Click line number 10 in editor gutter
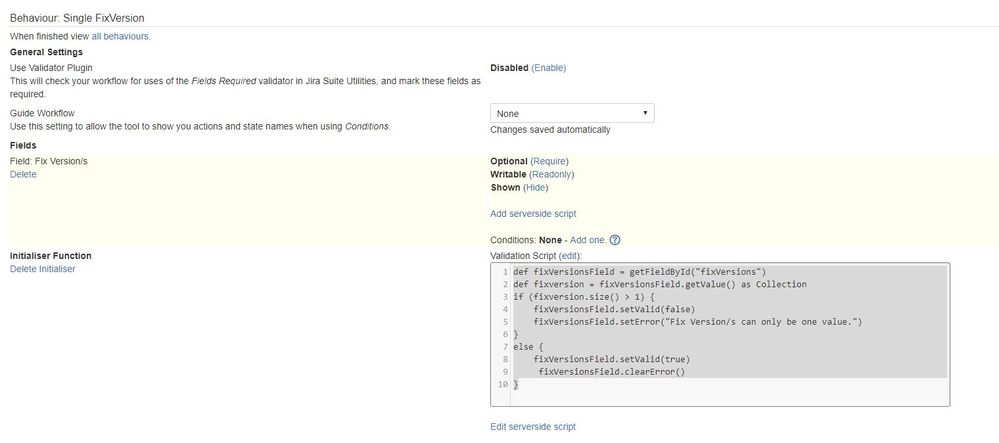This screenshot has height=443, width=999. pyautogui.click(x=503, y=384)
